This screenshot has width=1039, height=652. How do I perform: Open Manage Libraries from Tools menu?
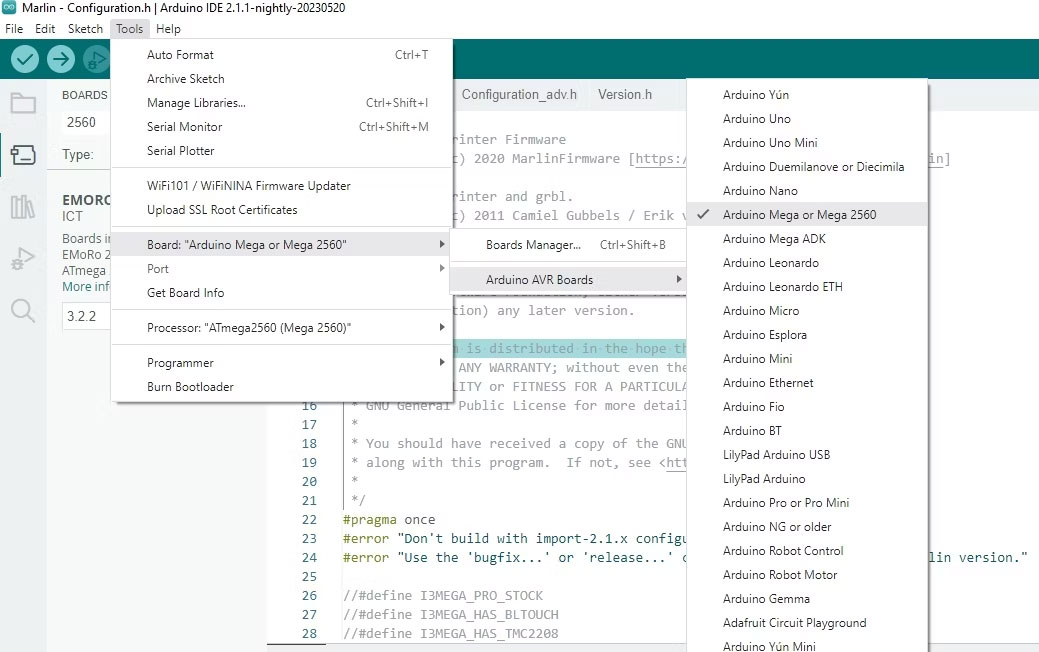[x=282, y=103]
